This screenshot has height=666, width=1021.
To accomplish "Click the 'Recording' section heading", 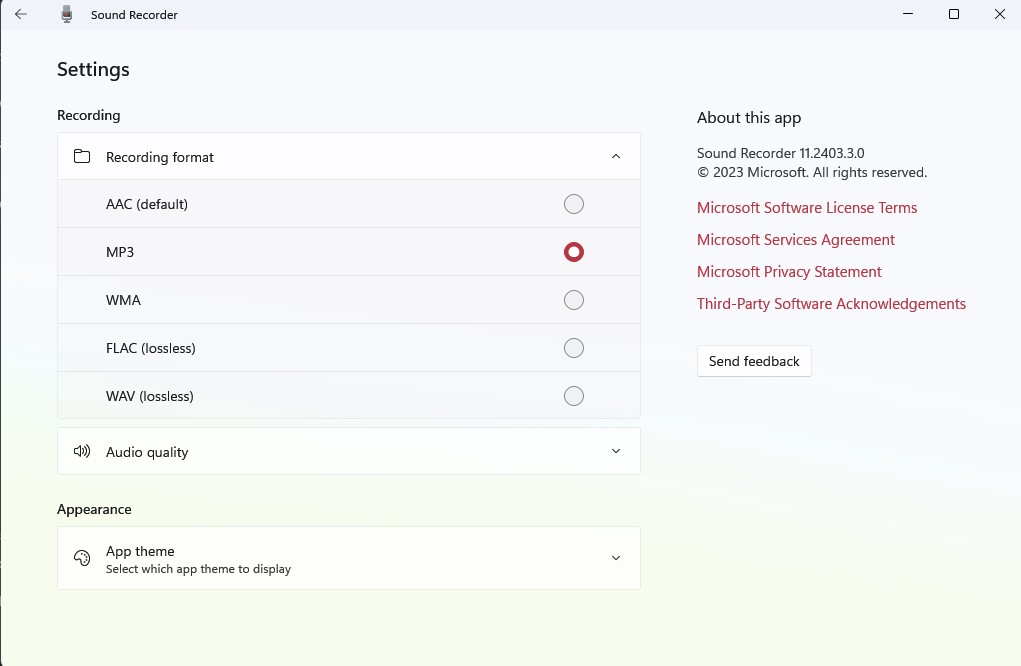I will coord(89,115).
